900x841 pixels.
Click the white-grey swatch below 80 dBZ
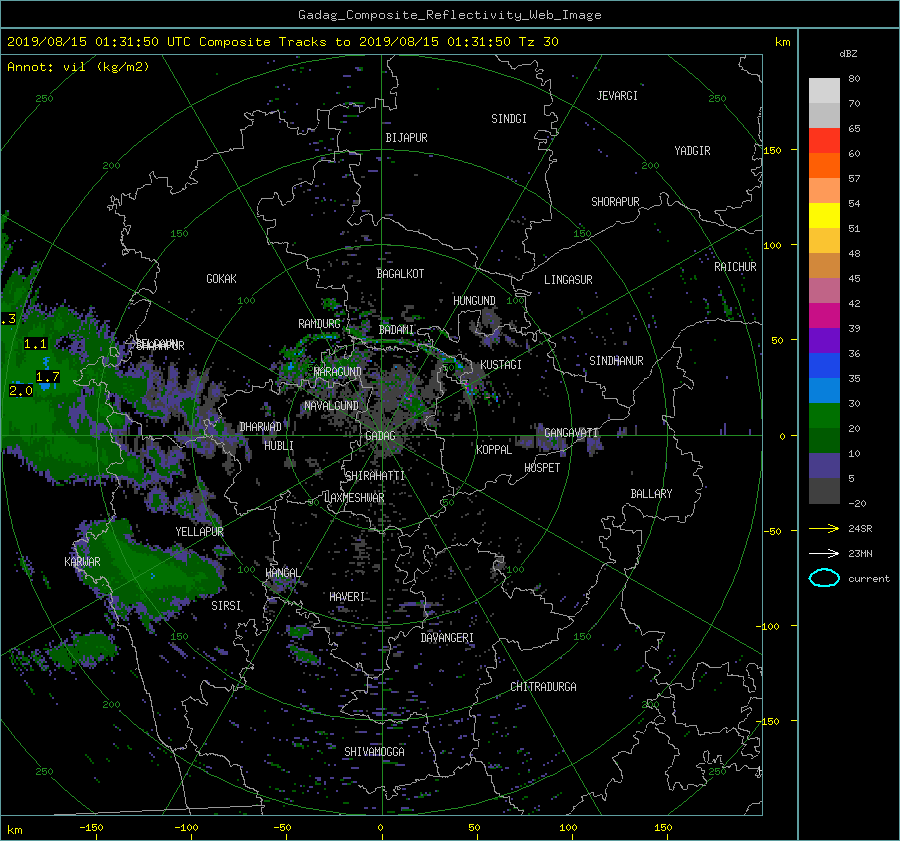pyautogui.click(x=824, y=91)
